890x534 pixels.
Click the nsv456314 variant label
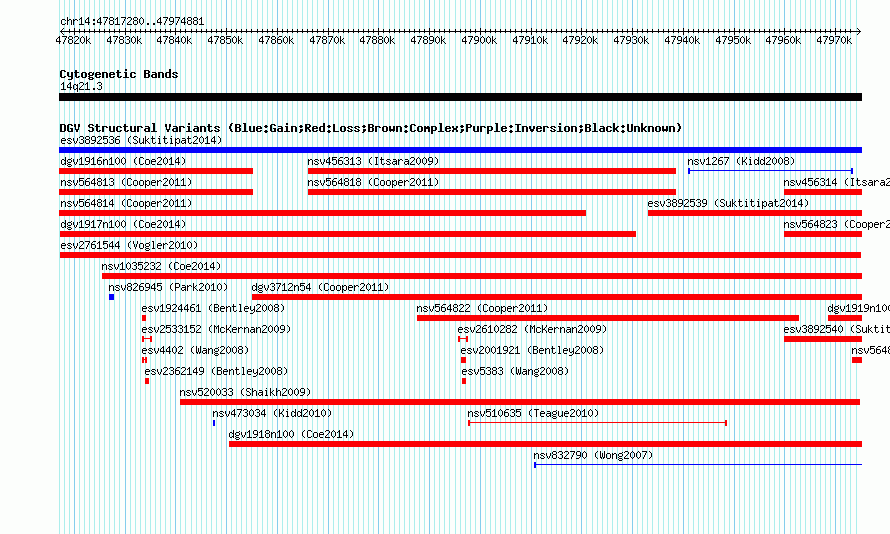pyautogui.click(x=837, y=182)
